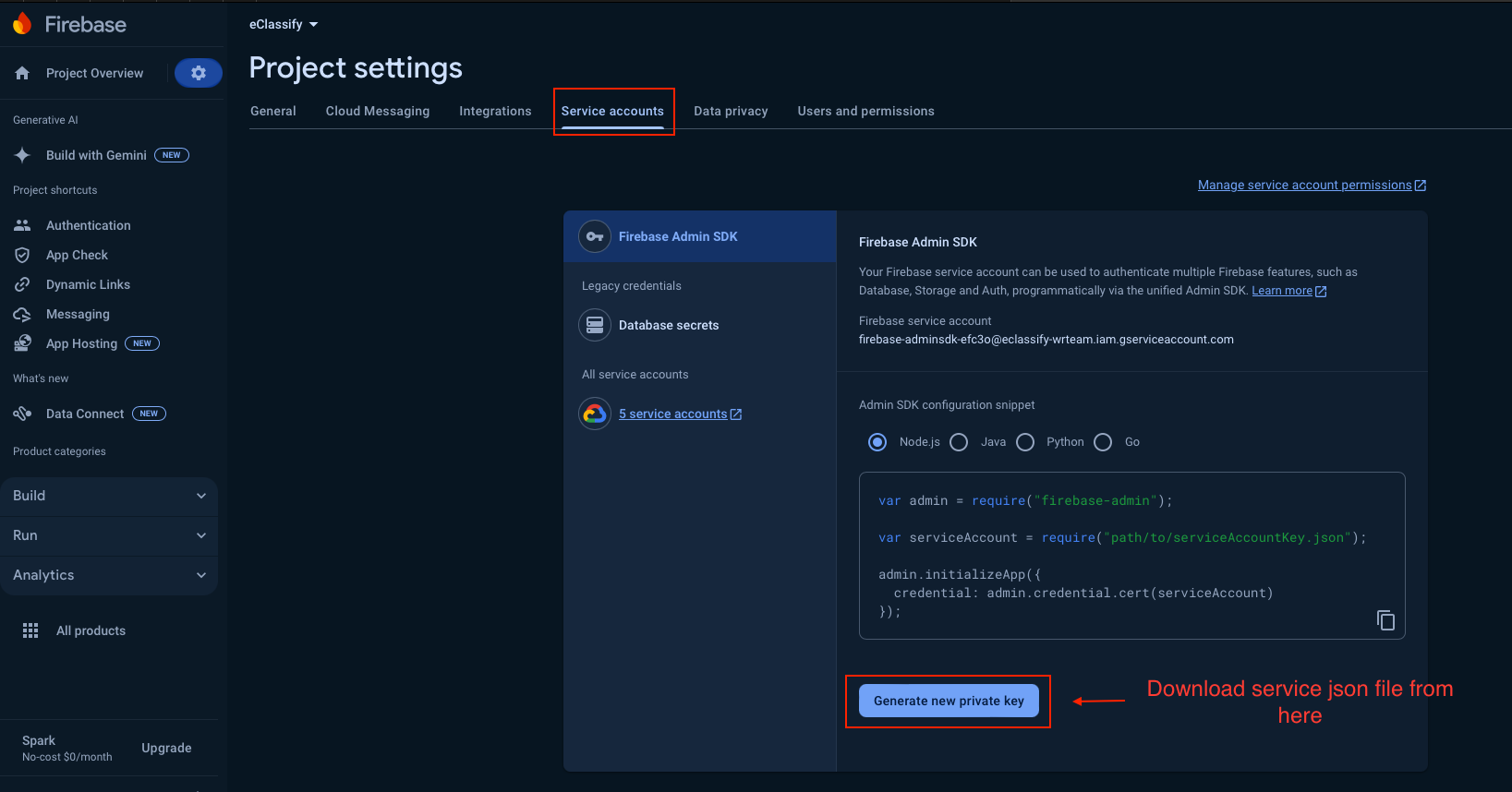Screen dimensions: 1512x792
Task: Open the Users and permissions tab
Action: coord(865,111)
